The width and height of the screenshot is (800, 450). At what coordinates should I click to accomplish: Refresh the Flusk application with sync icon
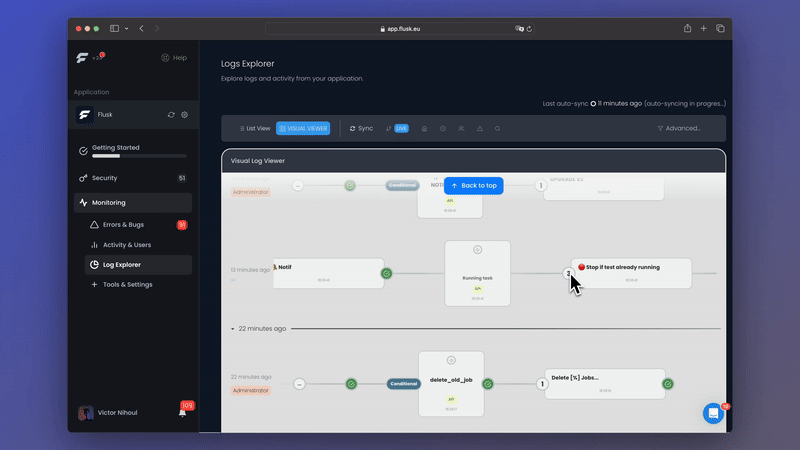[x=171, y=115]
